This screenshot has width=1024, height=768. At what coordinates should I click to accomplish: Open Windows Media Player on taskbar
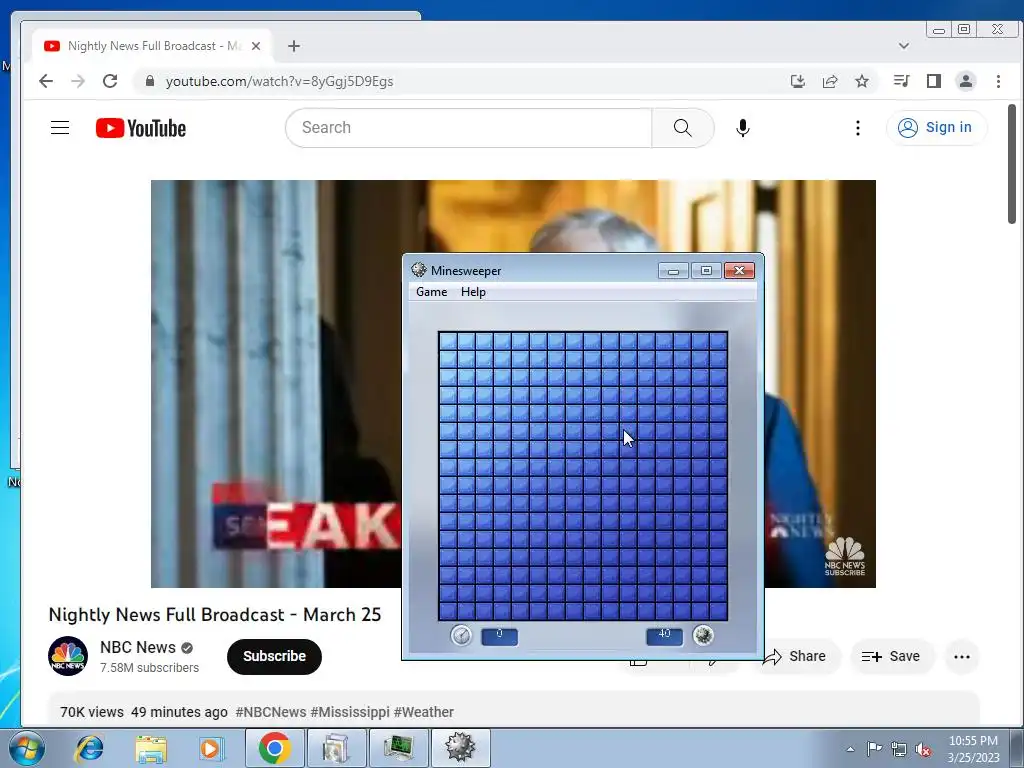pyautogui.click(x=212, y=748)
